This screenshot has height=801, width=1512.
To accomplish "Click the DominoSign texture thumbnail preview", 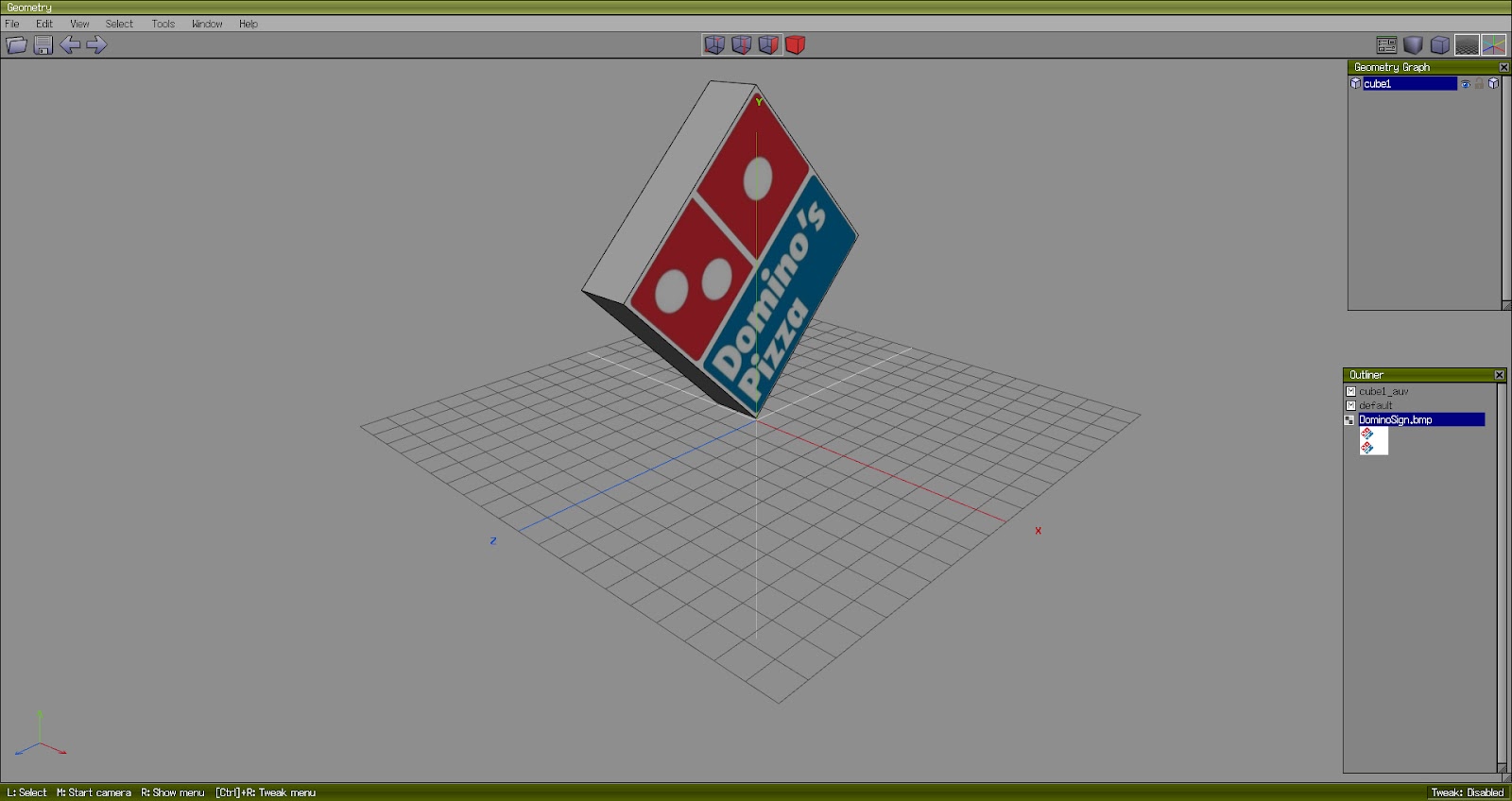I will click(1373, 440).
